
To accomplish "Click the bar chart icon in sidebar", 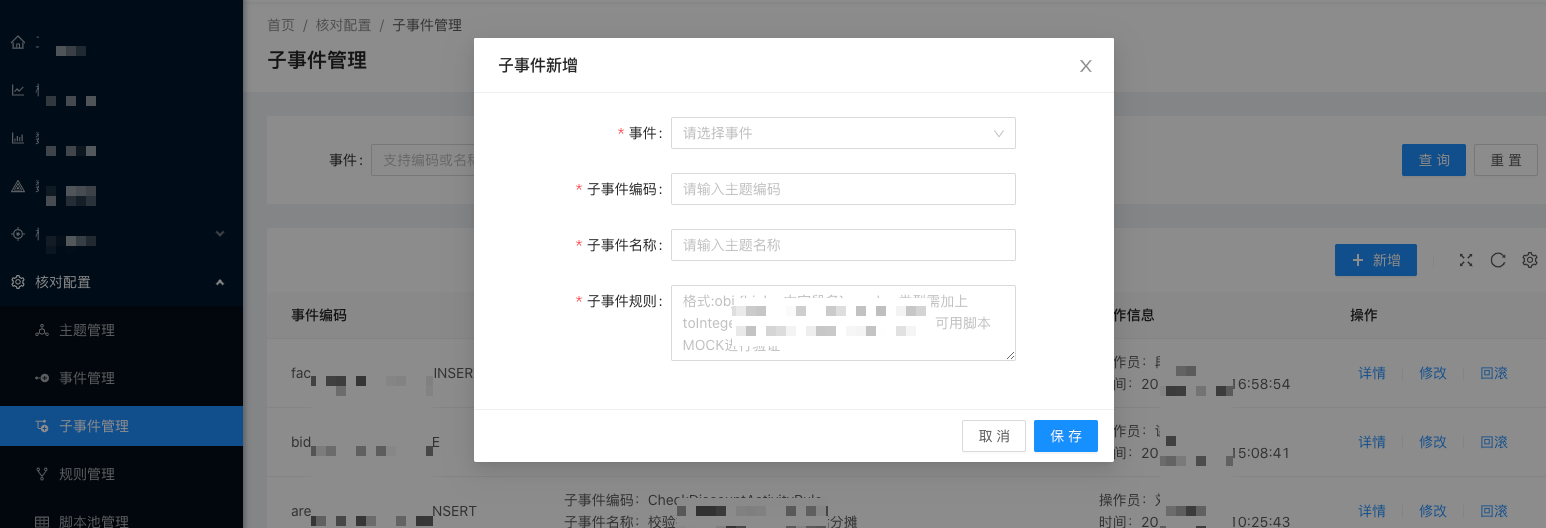I will coord(18,138).
